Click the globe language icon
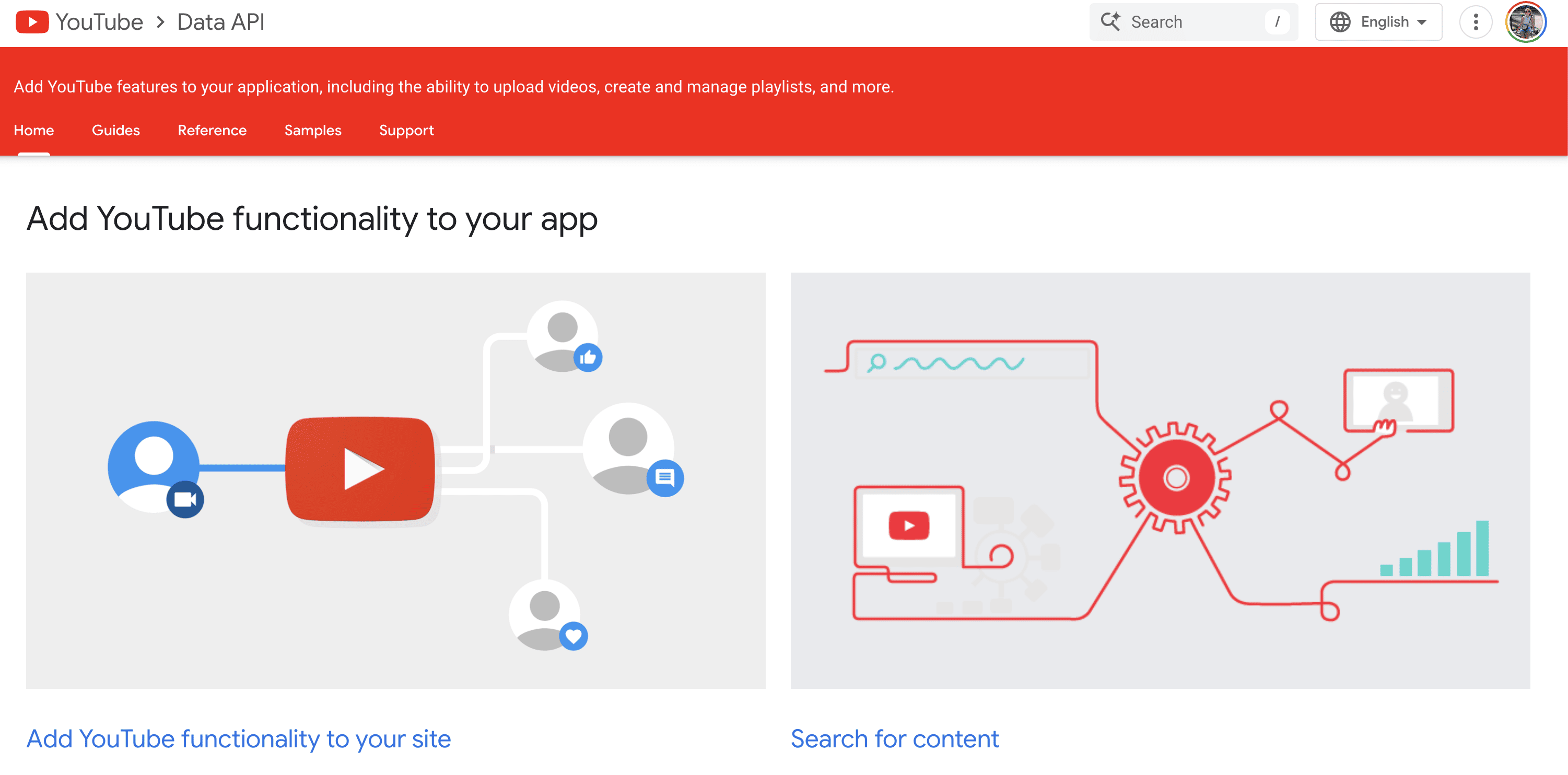 click(1340, 22)
